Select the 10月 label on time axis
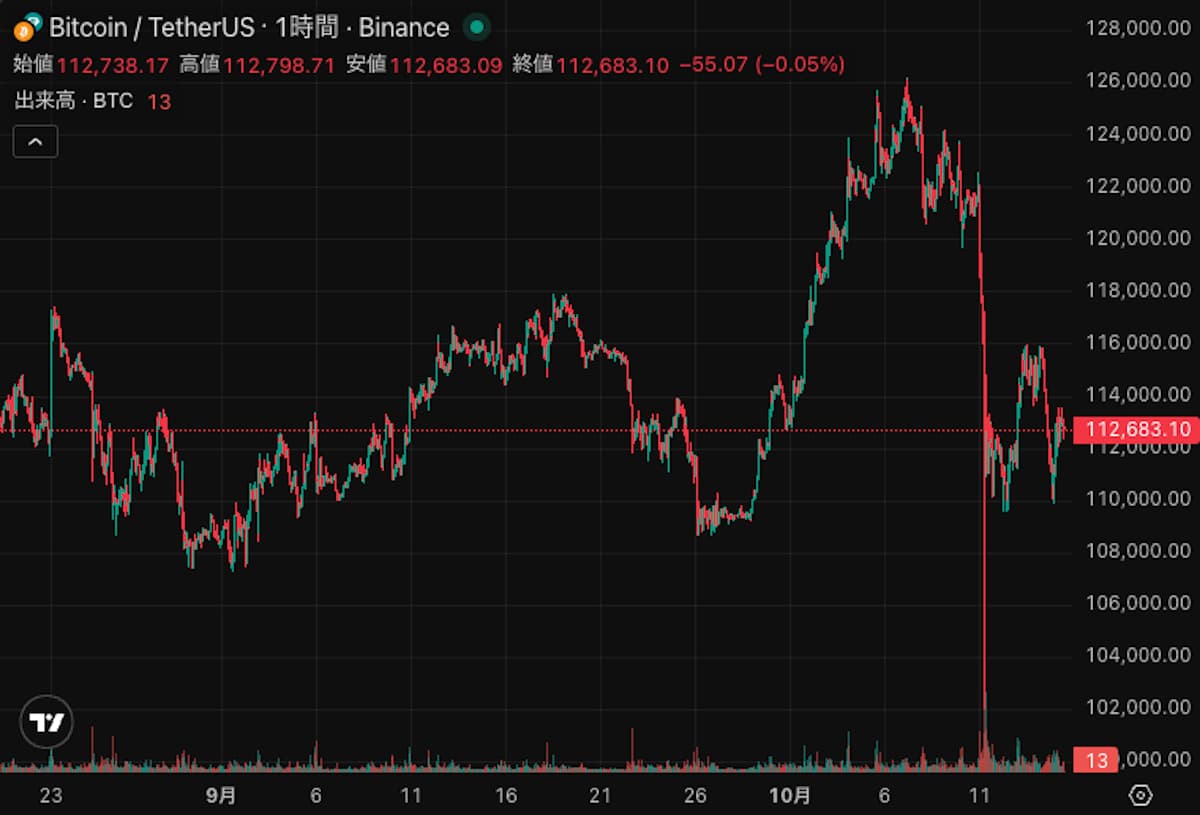 click(790, 795)
